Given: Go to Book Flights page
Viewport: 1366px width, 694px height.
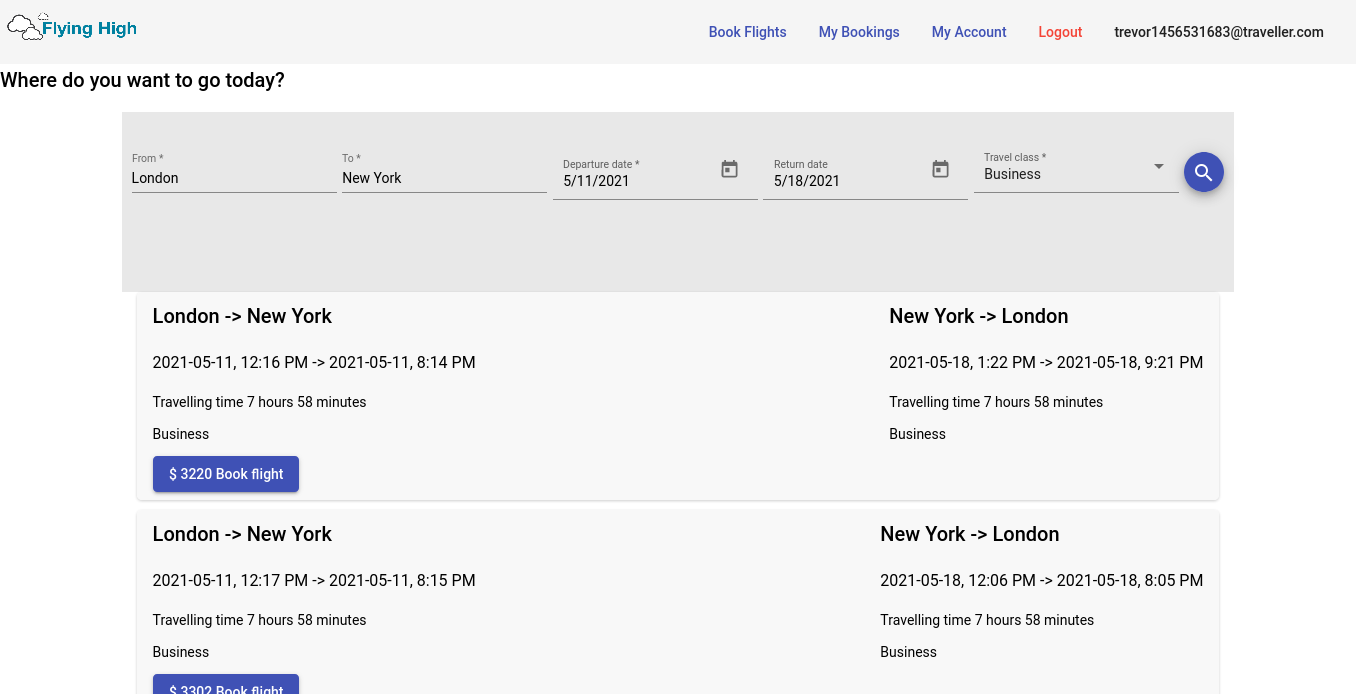Looking at the screenshot, I should point(747,32).
